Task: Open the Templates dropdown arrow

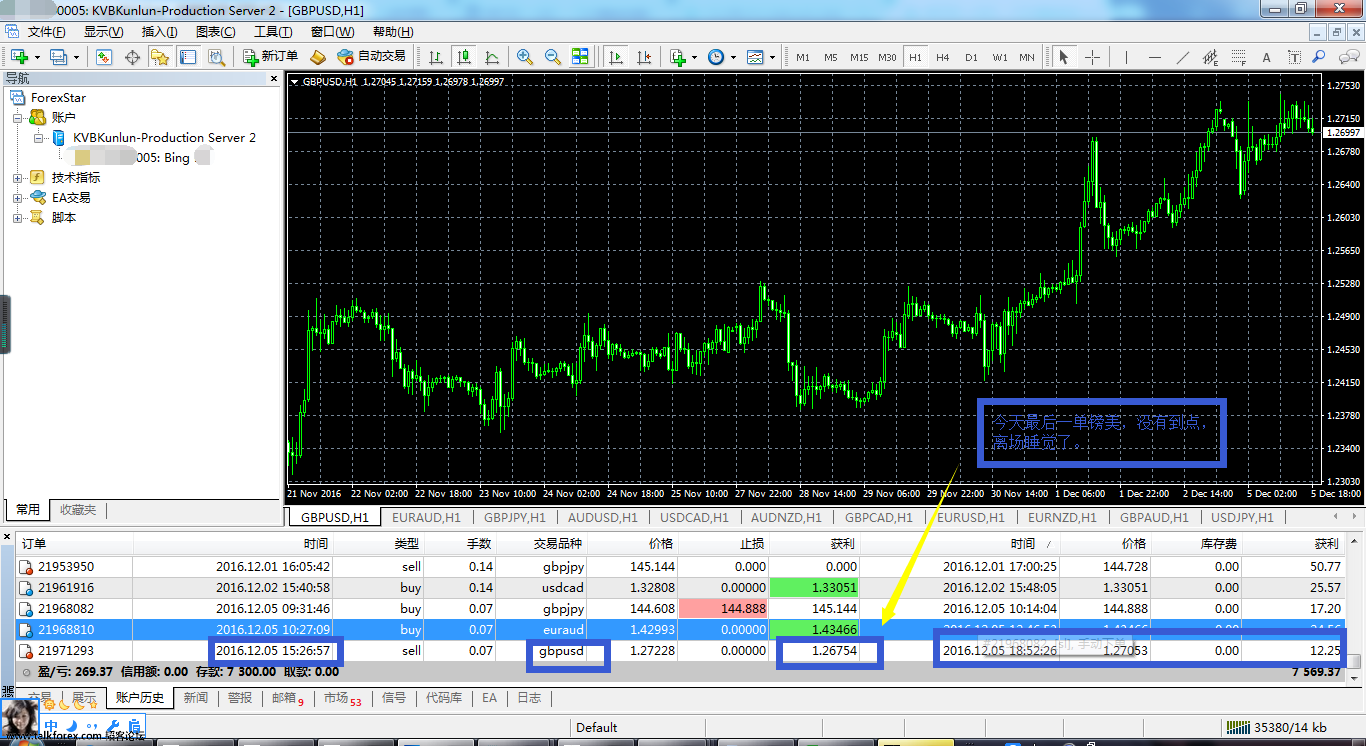Action: [772, 57]
